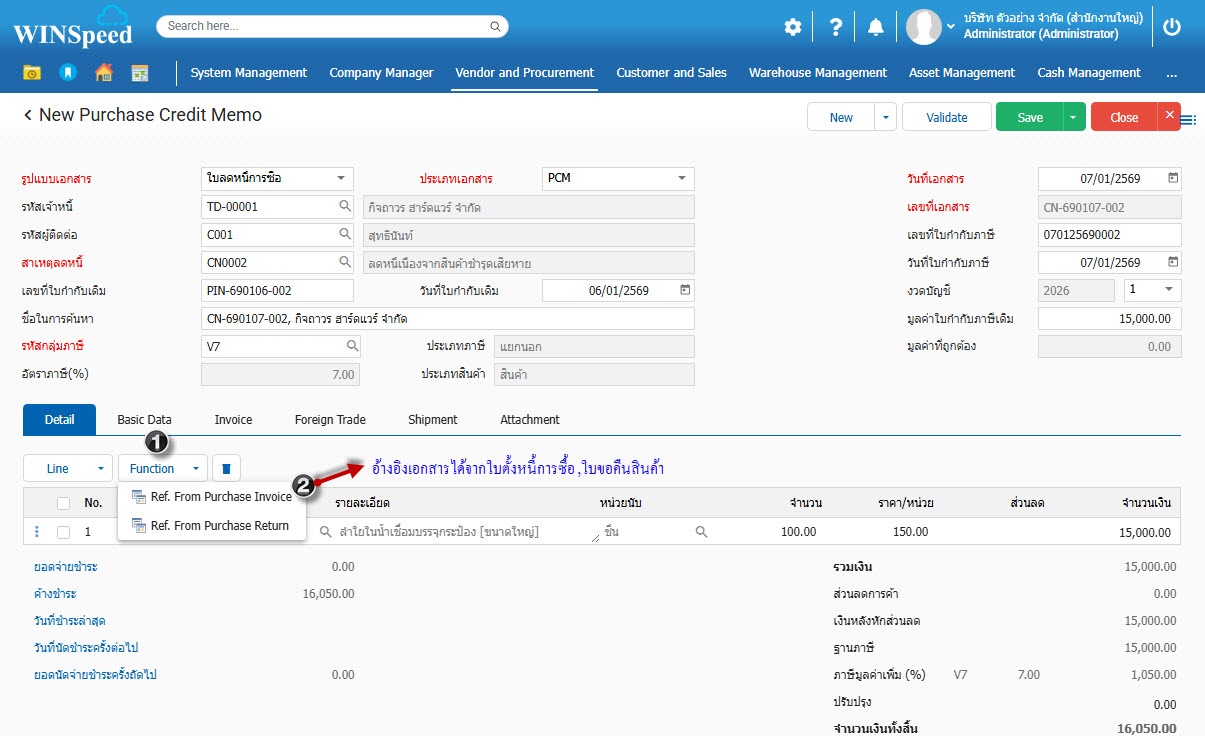Select Ref. From Purchase Invoice

coord(220,497)
